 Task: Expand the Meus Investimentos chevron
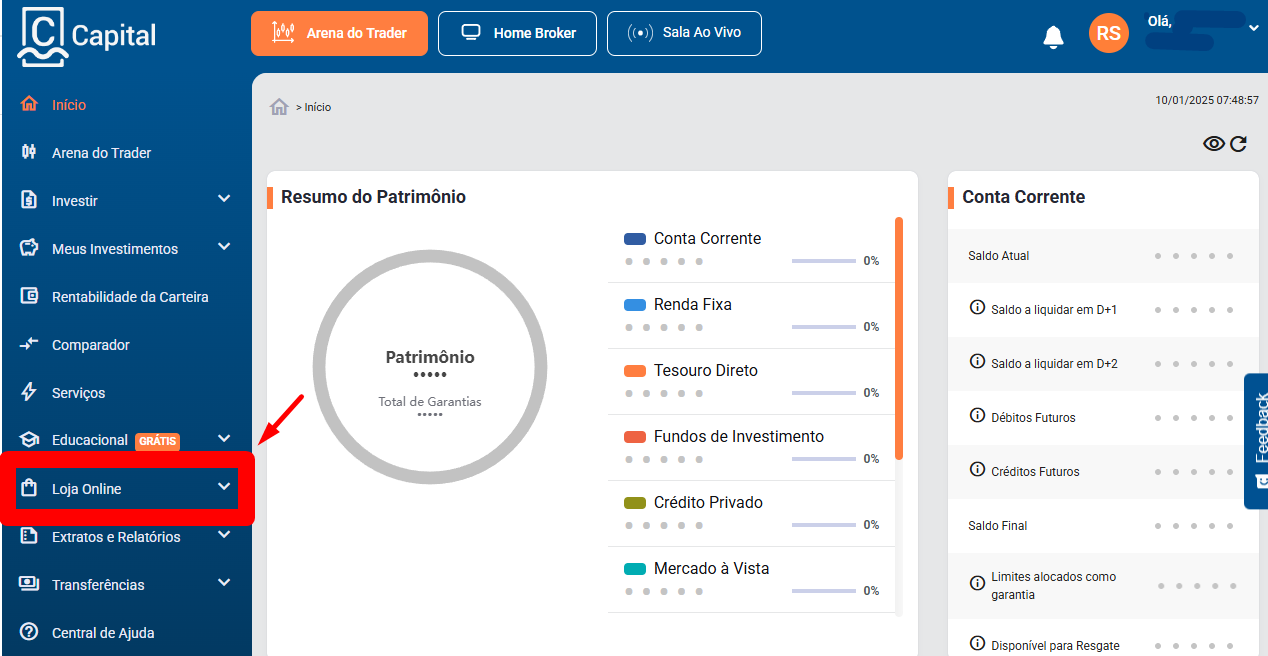point(224,247)
